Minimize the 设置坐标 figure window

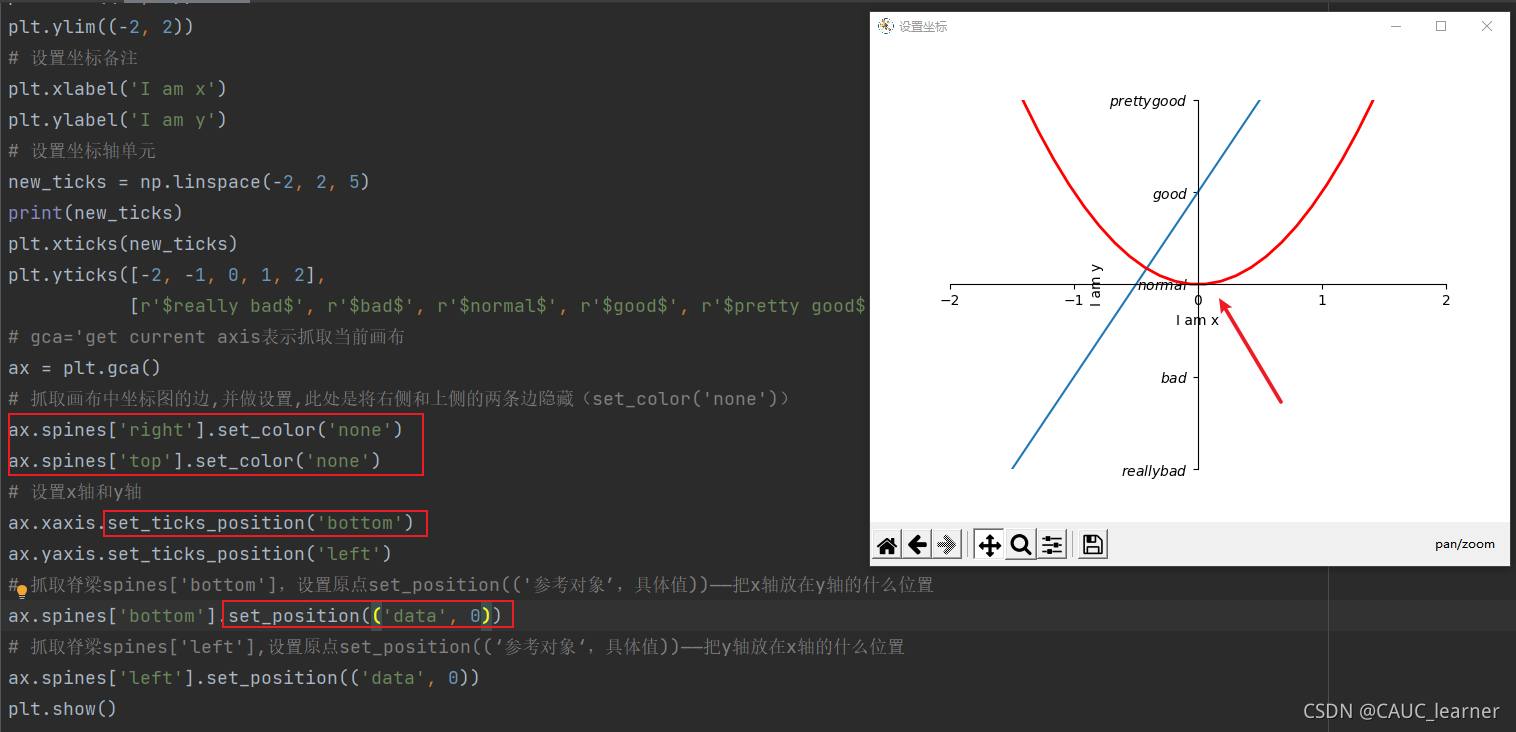(x=1396, y=27)
